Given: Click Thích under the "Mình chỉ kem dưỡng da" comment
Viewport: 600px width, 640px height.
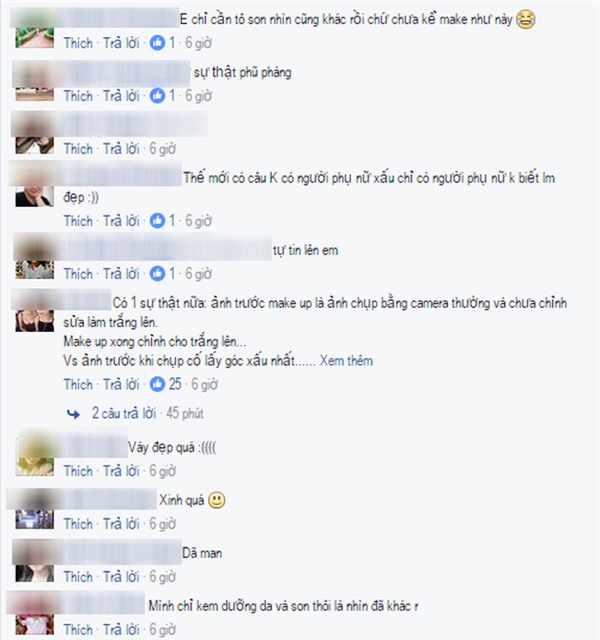Looking at the screenshot, I should 78,629.
